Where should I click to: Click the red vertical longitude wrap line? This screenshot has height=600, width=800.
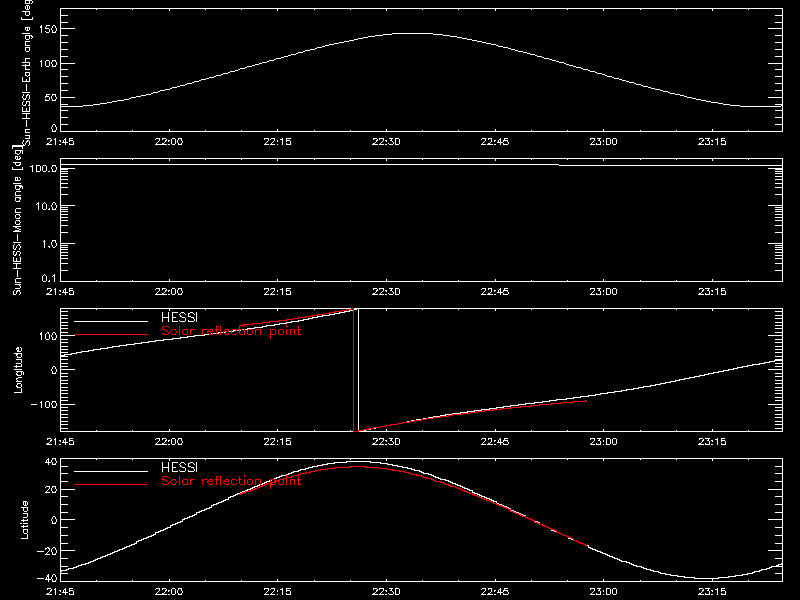(353, 370)
